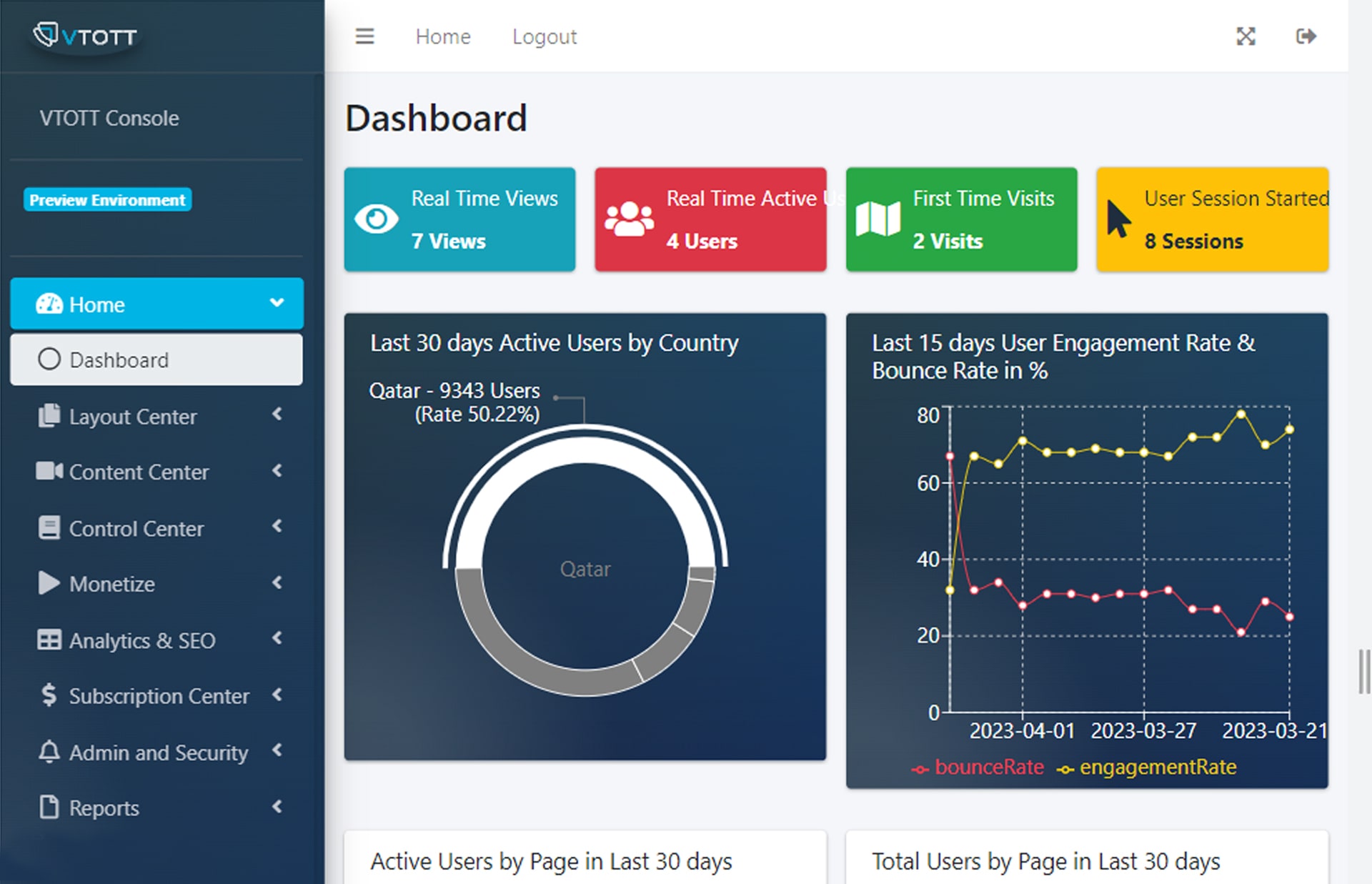Click the map icon on First Time Visits

[x=878, y=219]
